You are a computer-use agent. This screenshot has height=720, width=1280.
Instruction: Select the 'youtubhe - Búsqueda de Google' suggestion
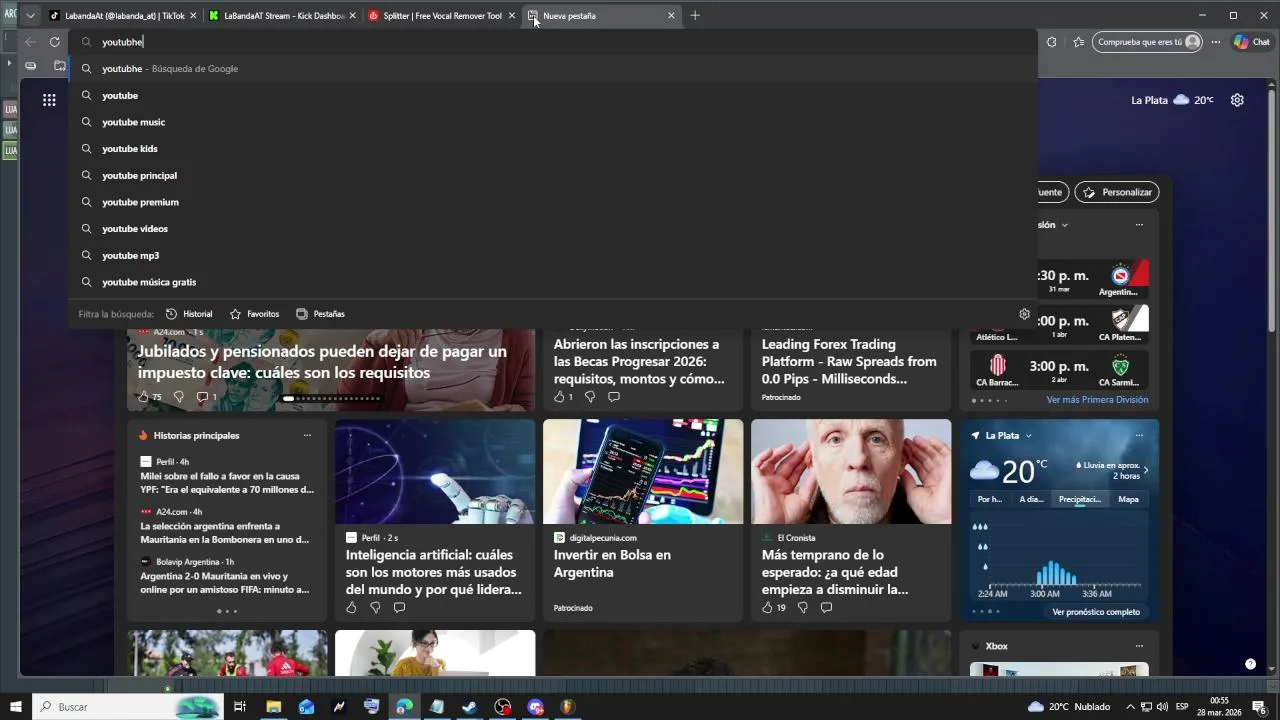pos(552,69)
